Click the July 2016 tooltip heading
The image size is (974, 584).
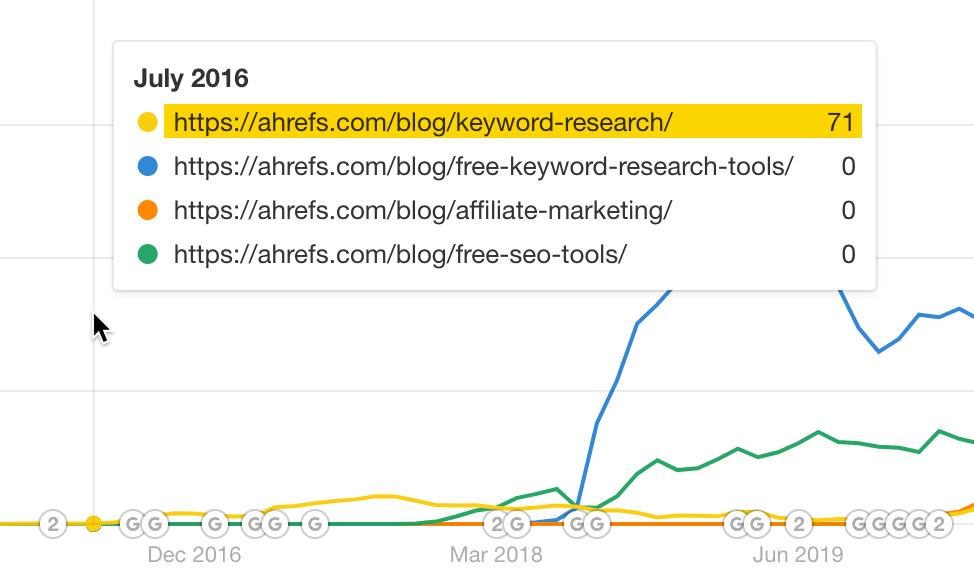[x=190, y=78]
